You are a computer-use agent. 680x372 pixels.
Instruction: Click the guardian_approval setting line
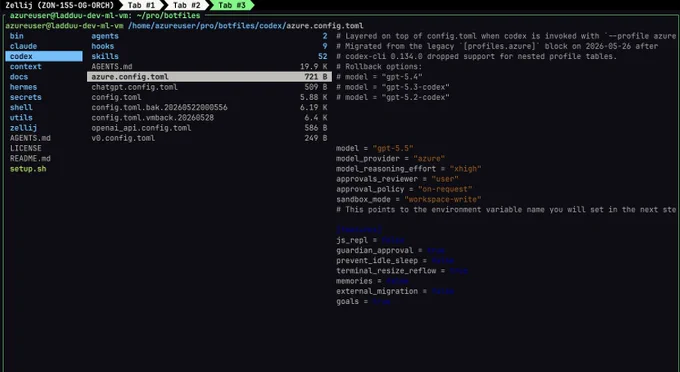tap(390, 250)
